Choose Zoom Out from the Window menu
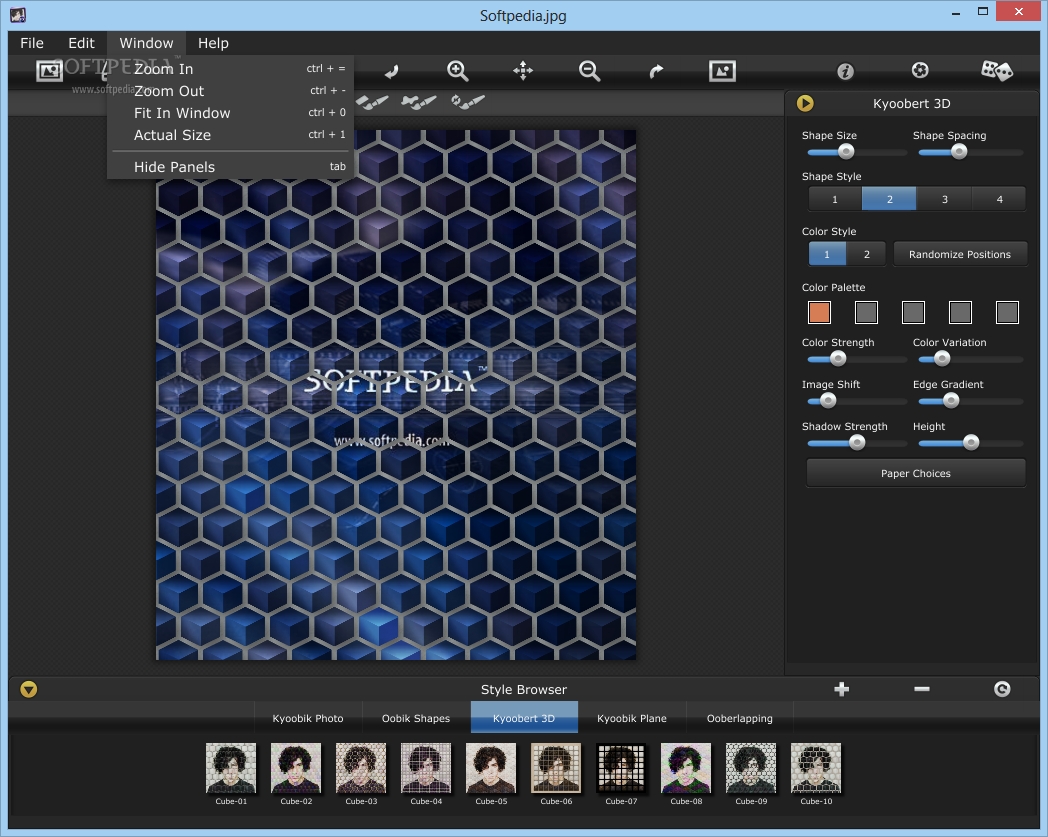This screenshot has width=1048, height=837. point(230,91)
